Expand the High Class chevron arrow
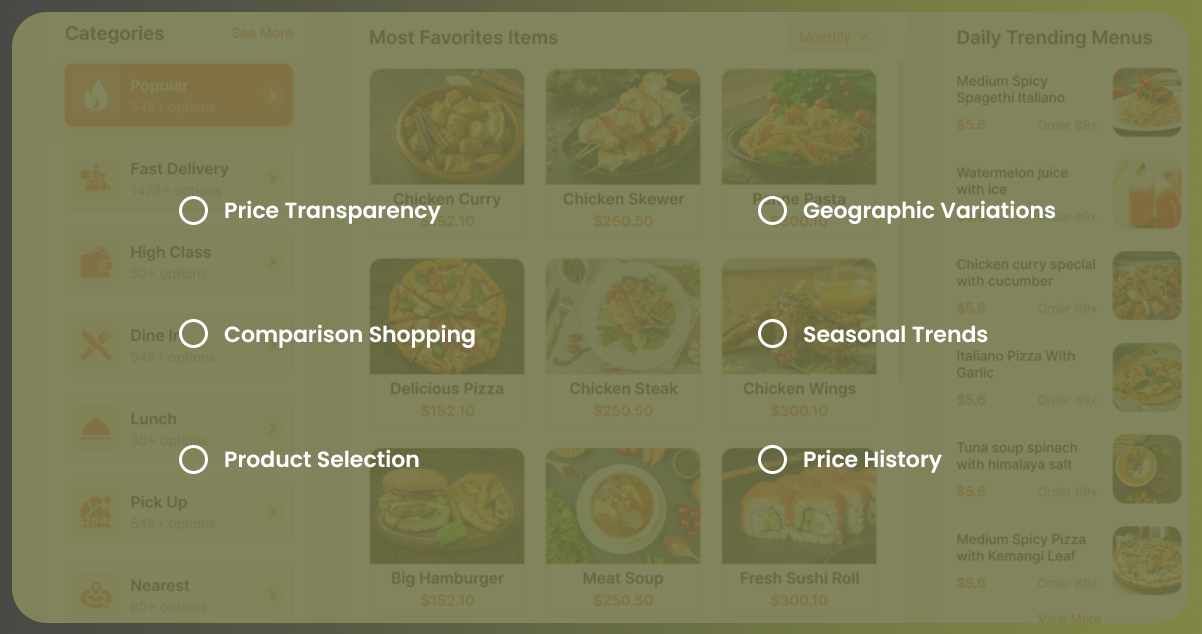 (x=272, y=262)
